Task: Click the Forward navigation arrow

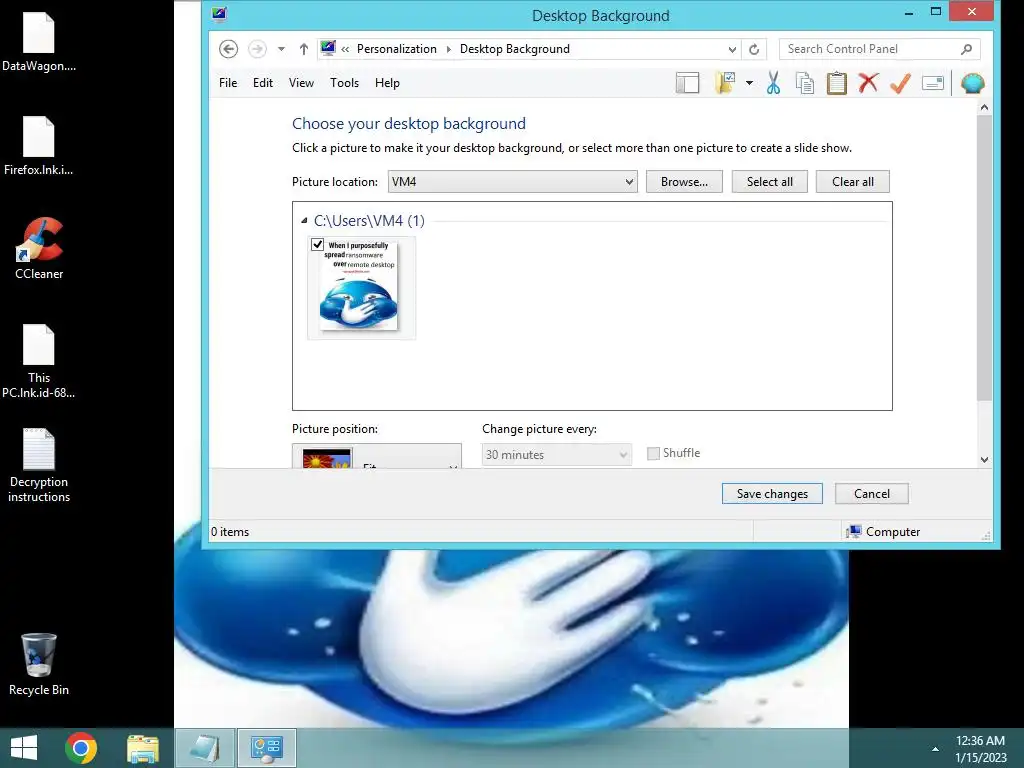Action: [257, 49]
